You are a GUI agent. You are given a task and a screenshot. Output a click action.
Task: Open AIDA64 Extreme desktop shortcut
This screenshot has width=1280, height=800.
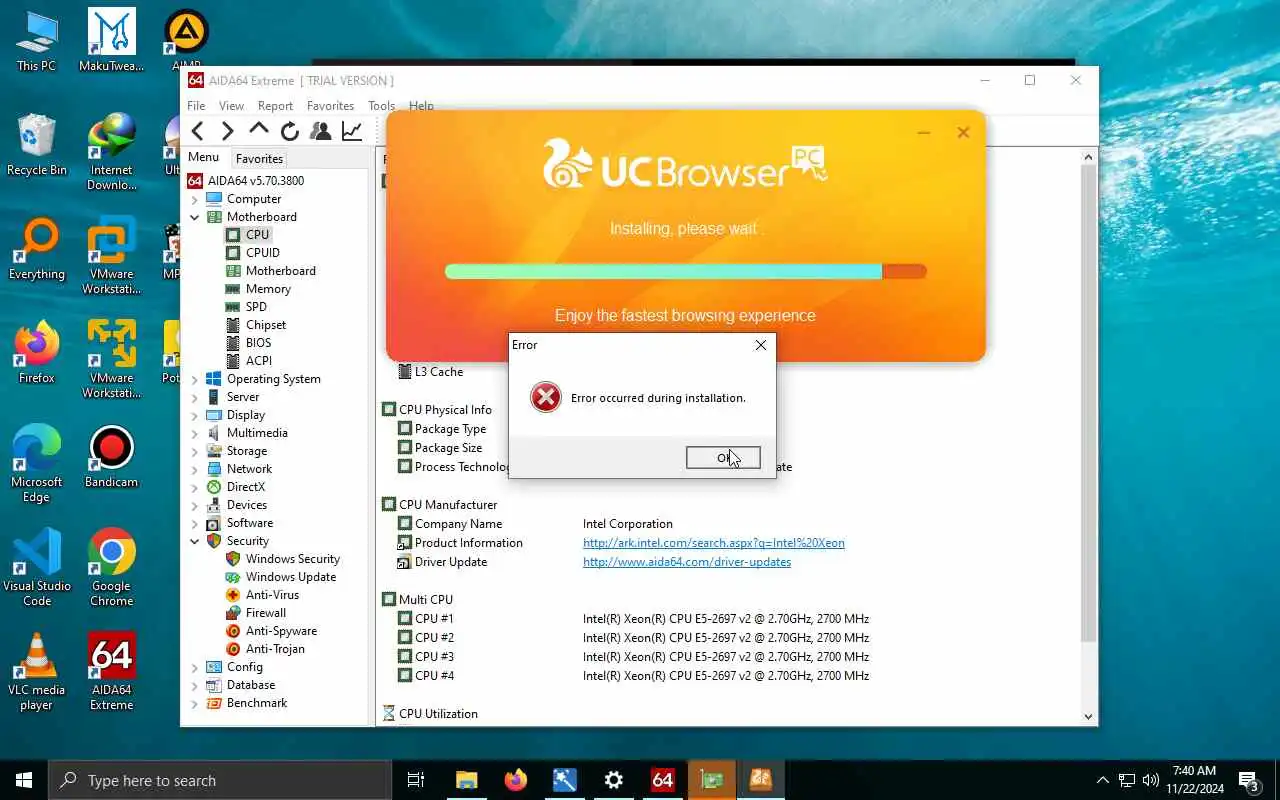tap(111, 672)
